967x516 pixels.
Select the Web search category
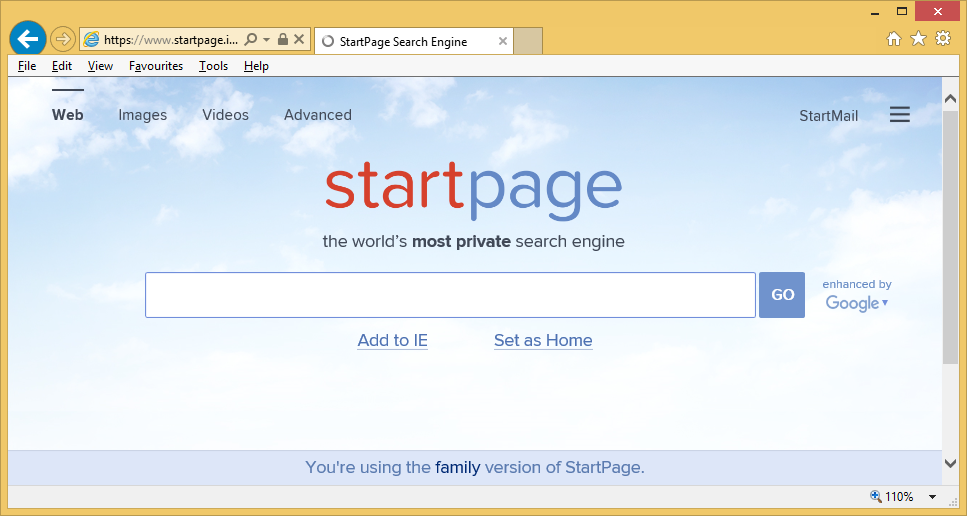[x=68, y=115]
